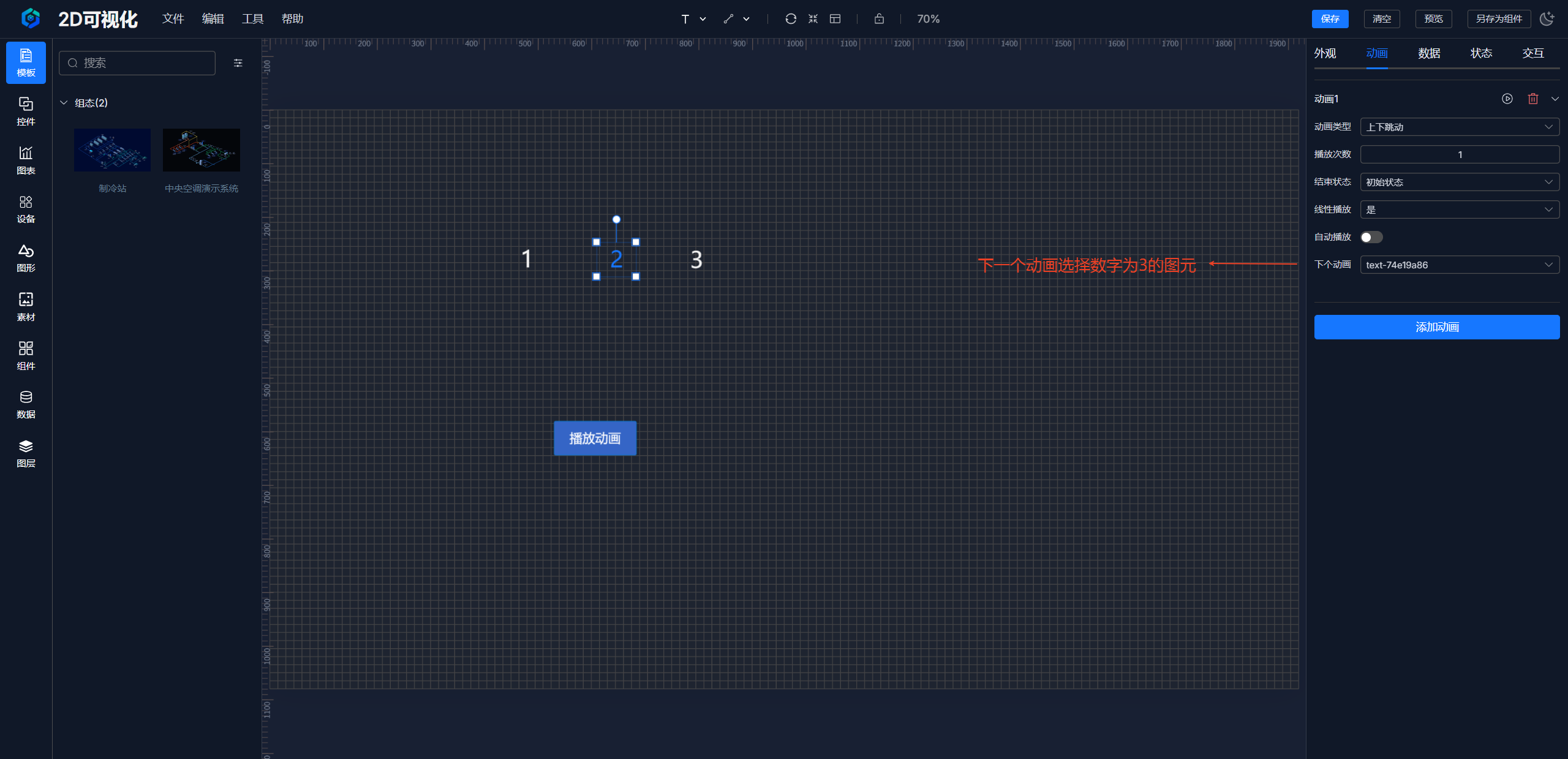Enable the 自动播放 auto-play switch
Viewport: 1568px width, 759px height.
(x=1371, y=237)
